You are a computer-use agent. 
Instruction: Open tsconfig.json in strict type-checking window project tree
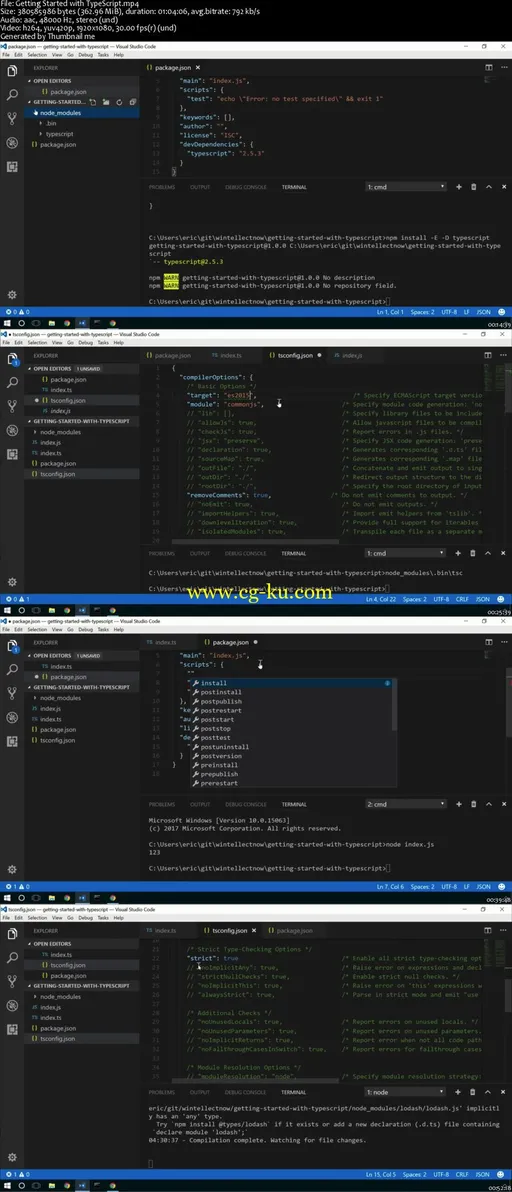pos(82,1038)
